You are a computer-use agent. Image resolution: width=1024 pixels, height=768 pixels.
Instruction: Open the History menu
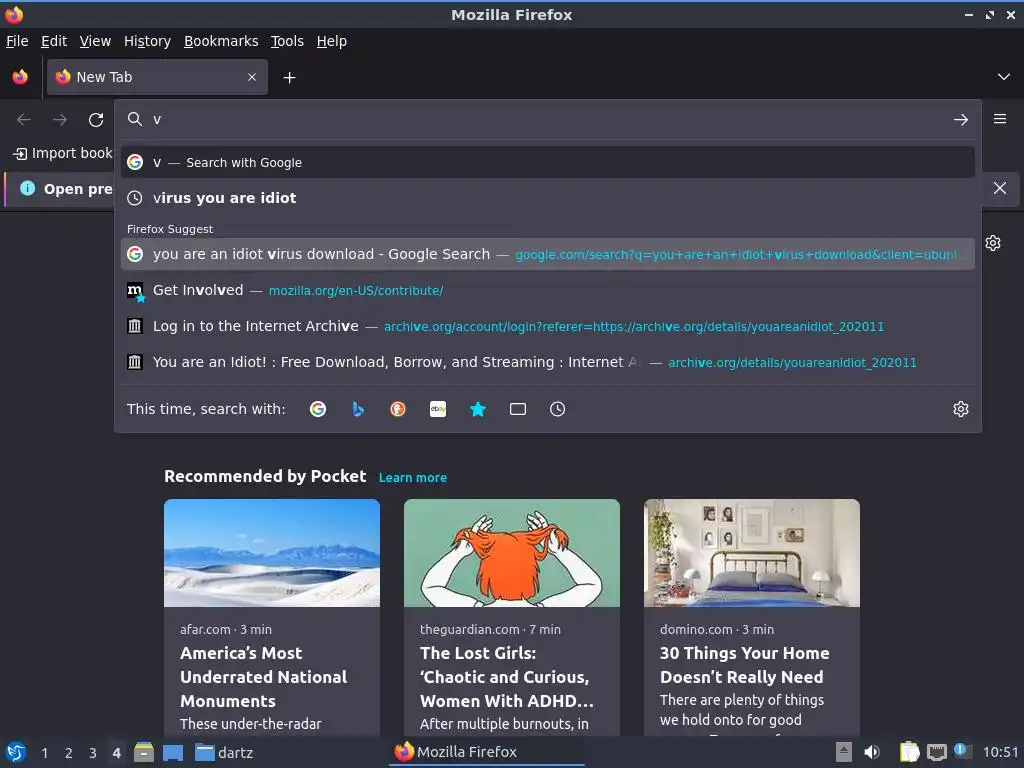pos(148,41)
